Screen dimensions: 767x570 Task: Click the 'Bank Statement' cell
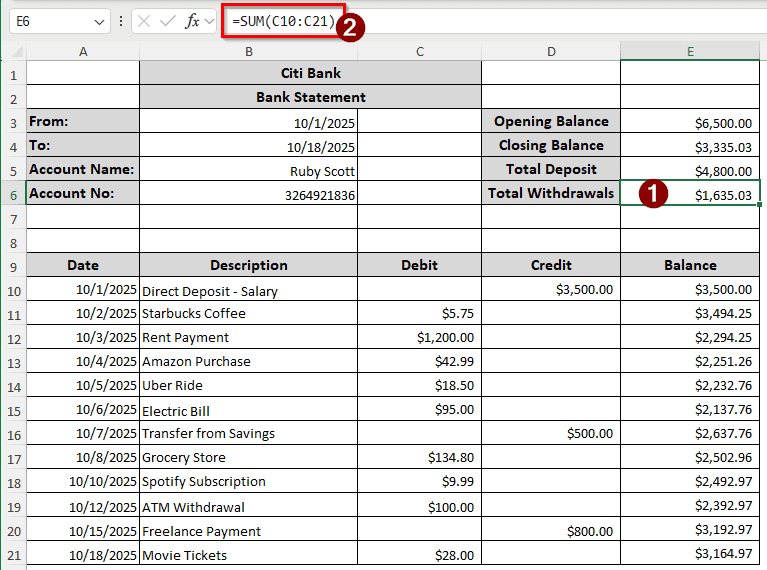tap(311, 97)
